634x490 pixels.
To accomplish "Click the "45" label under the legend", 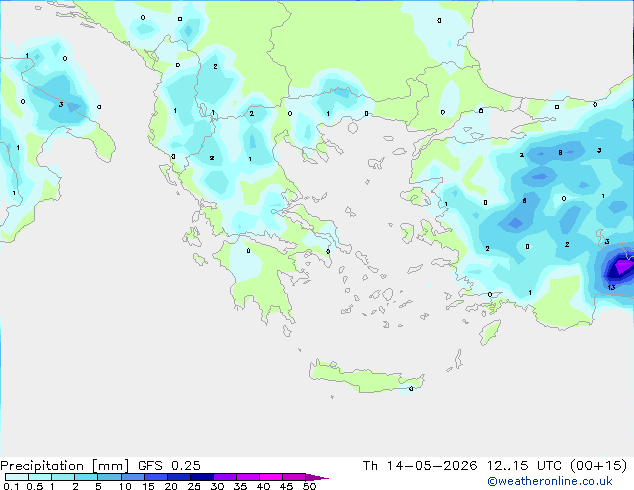I will pyautogui.click(x=286, y=486).
